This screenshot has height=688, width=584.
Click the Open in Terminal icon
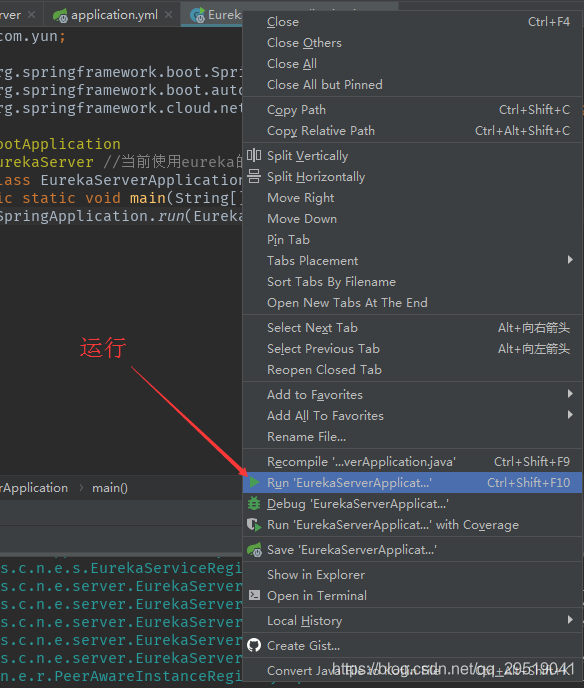pos(254,595)
